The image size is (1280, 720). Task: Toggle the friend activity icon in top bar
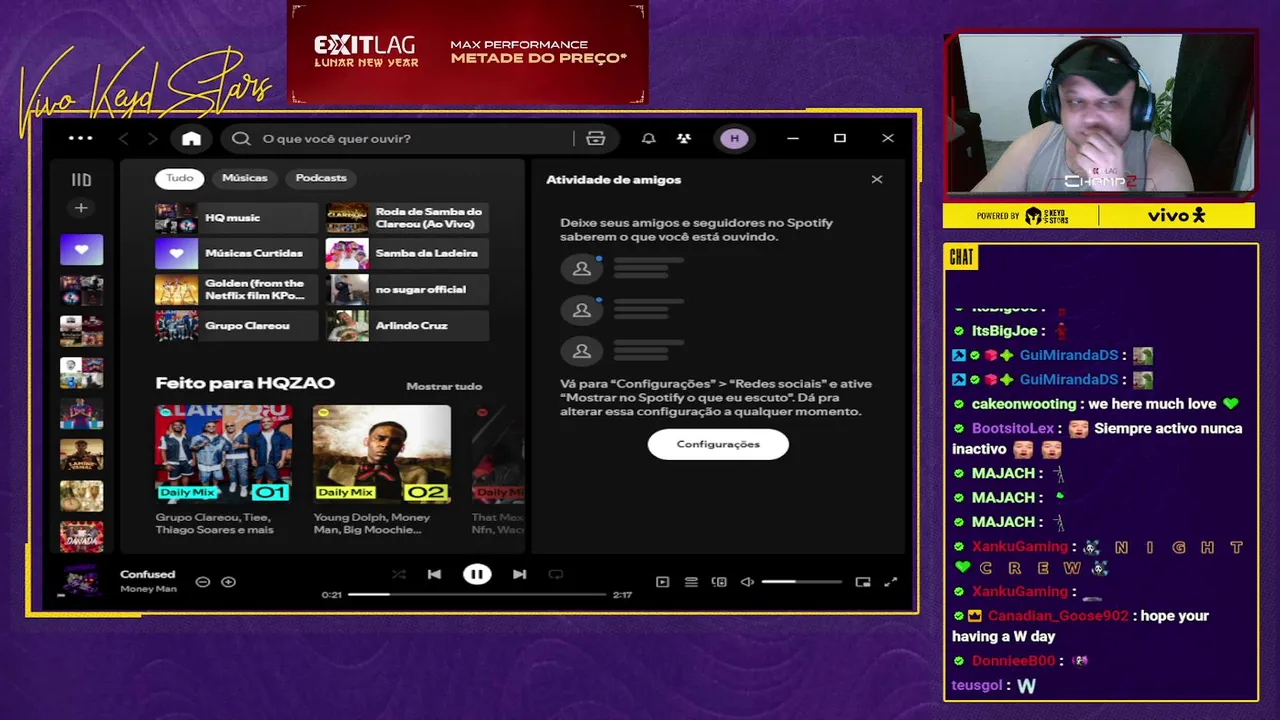[x=684, y=138]
